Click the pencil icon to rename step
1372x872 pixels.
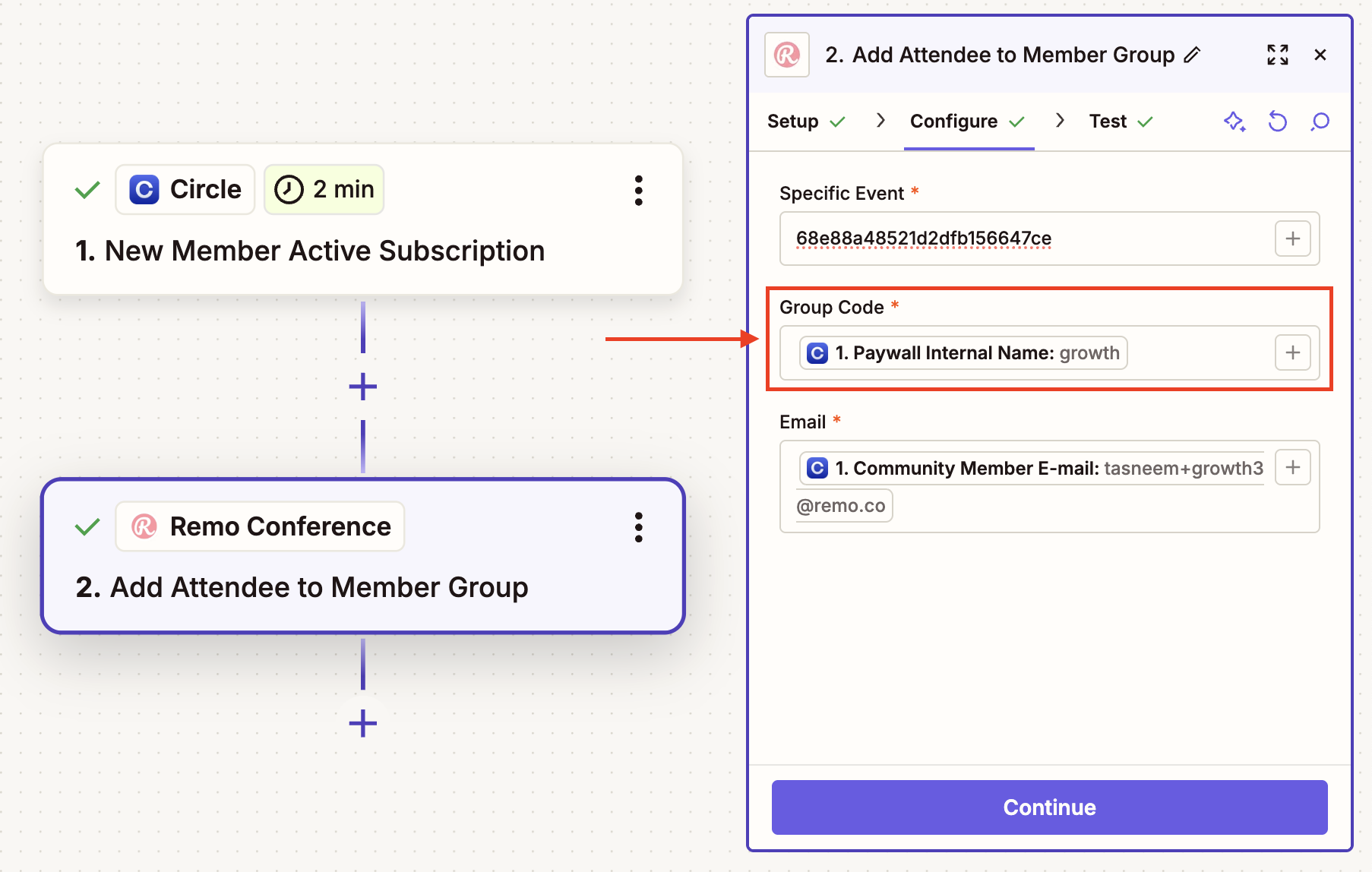tap(1193, 55)
